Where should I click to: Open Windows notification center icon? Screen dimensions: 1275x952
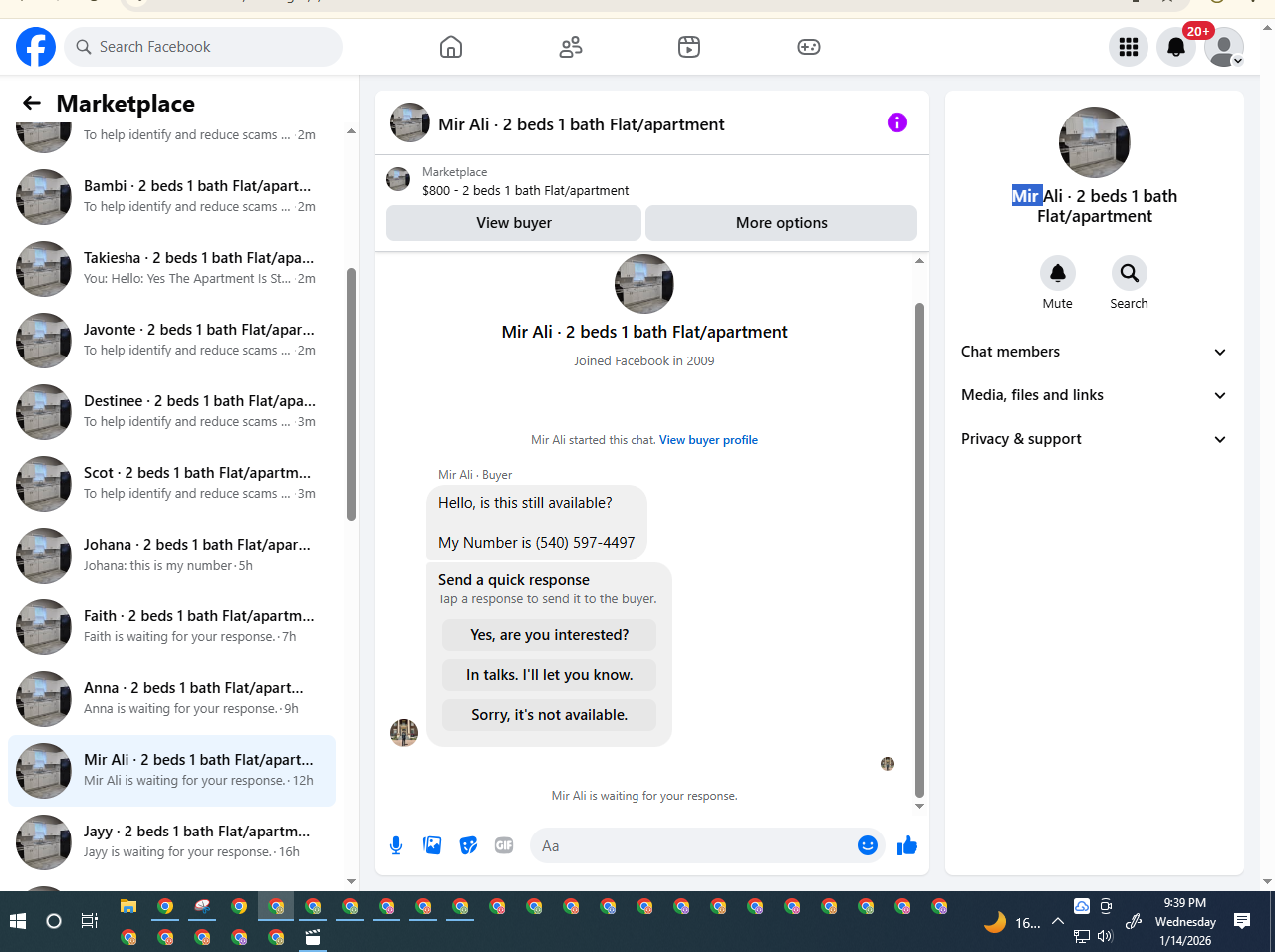[x=1242, y=921]
